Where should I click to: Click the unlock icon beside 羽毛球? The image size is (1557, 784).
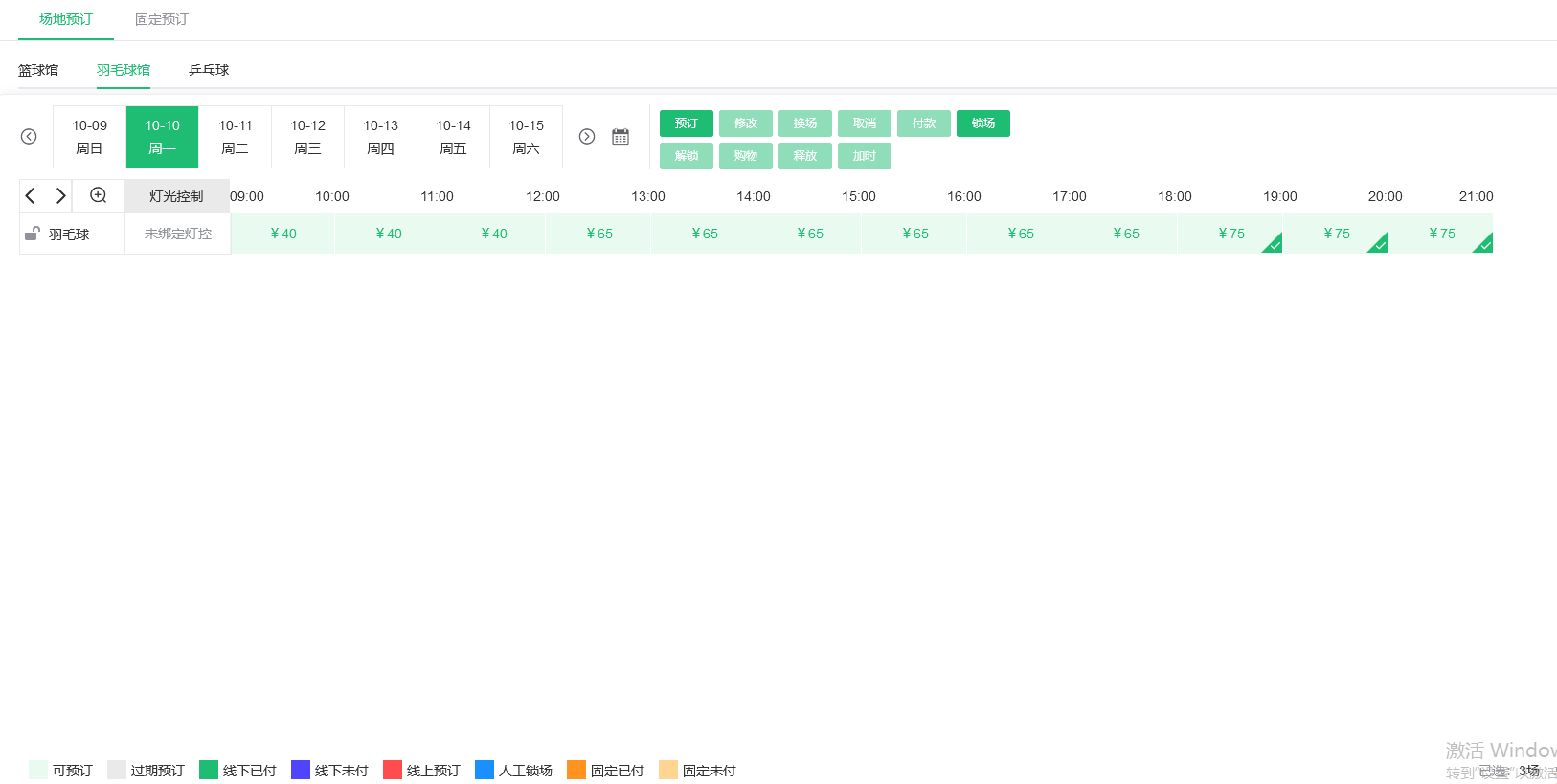pyautogui.click(x=33, y=234)
